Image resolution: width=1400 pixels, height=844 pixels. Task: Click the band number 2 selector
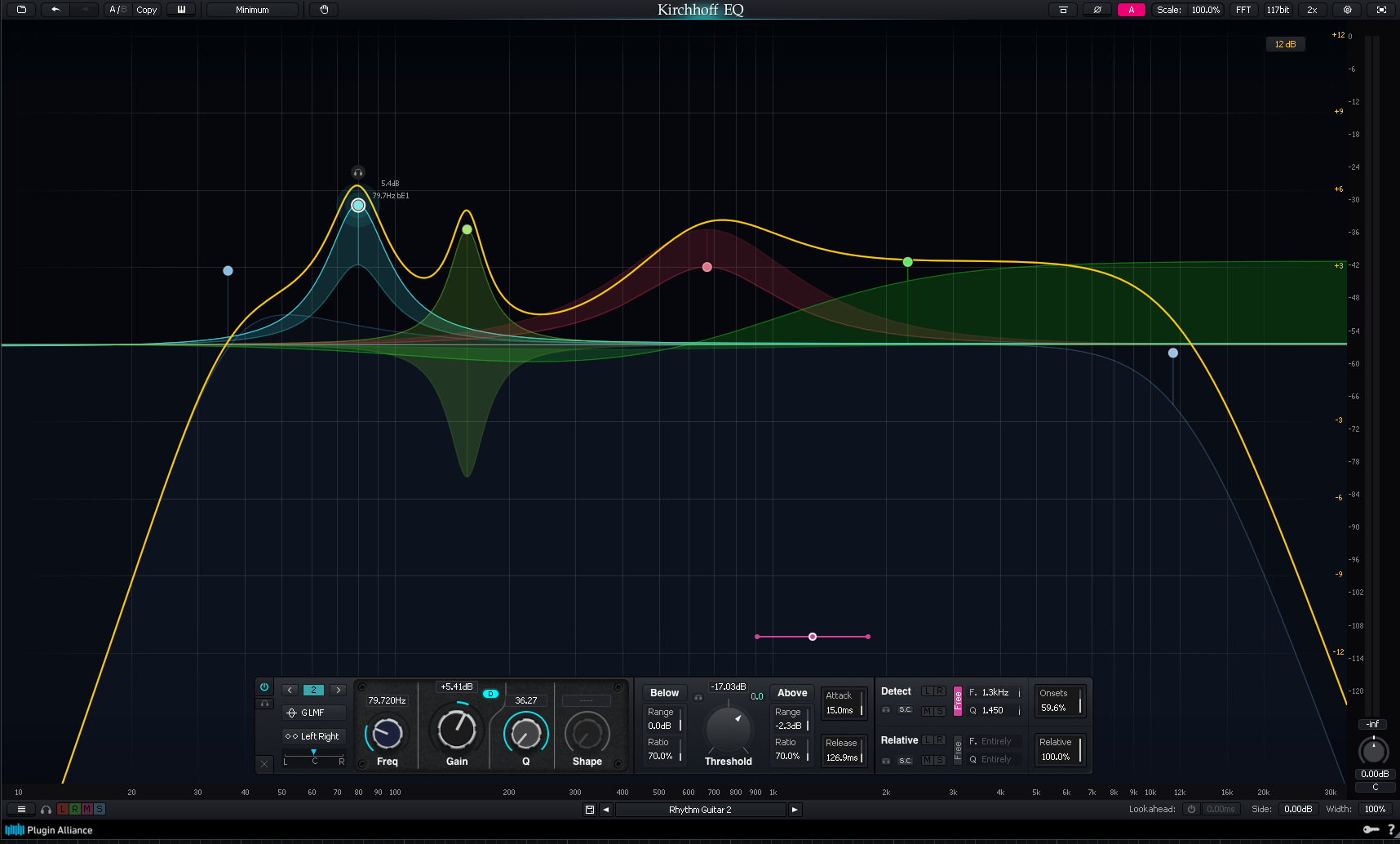313,690
